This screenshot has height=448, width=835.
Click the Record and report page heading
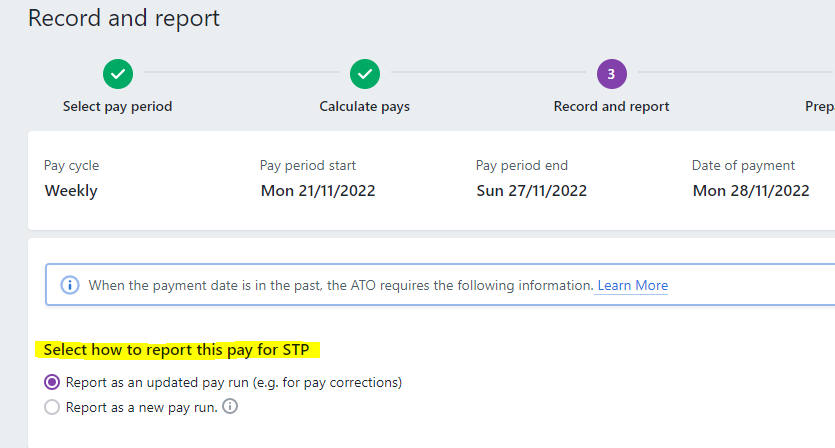click(x=124, y=18)
